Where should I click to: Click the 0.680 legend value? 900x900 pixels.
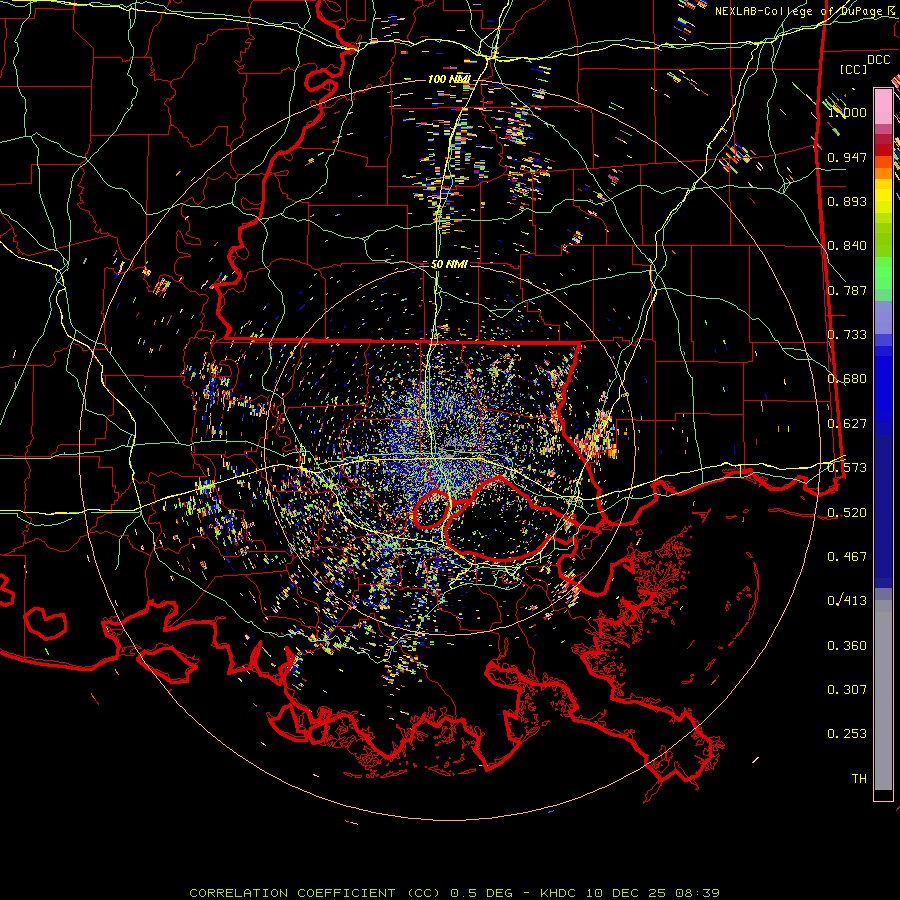(x=847, y=379)
